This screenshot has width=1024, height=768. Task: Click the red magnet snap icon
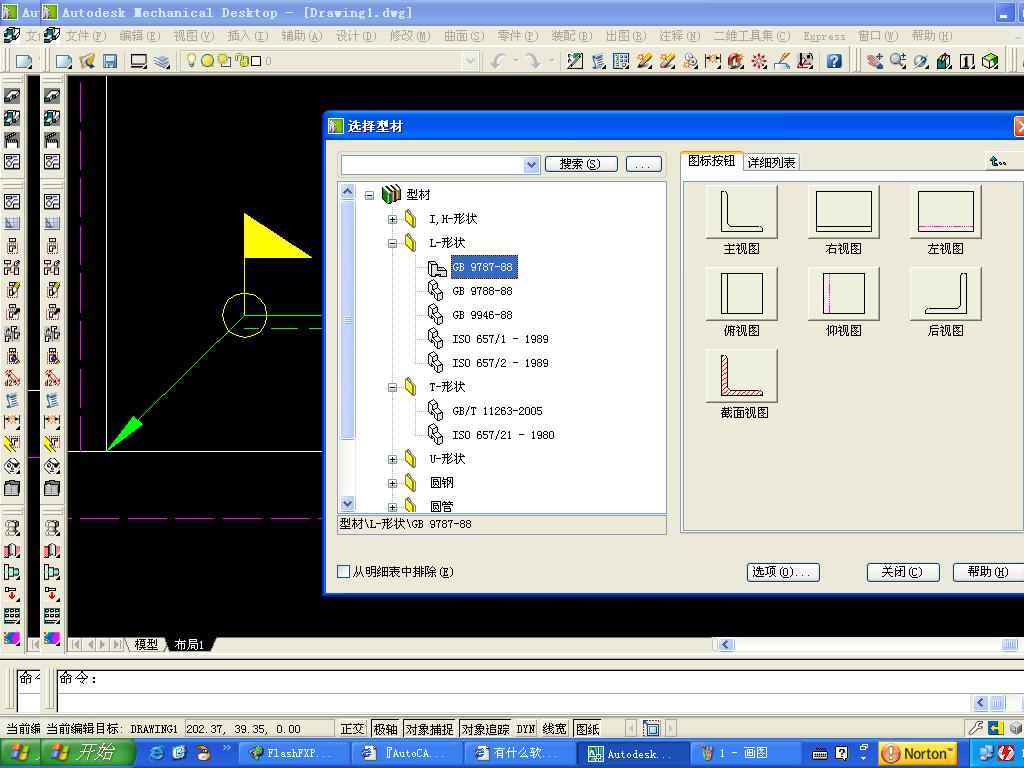(735, 61)
